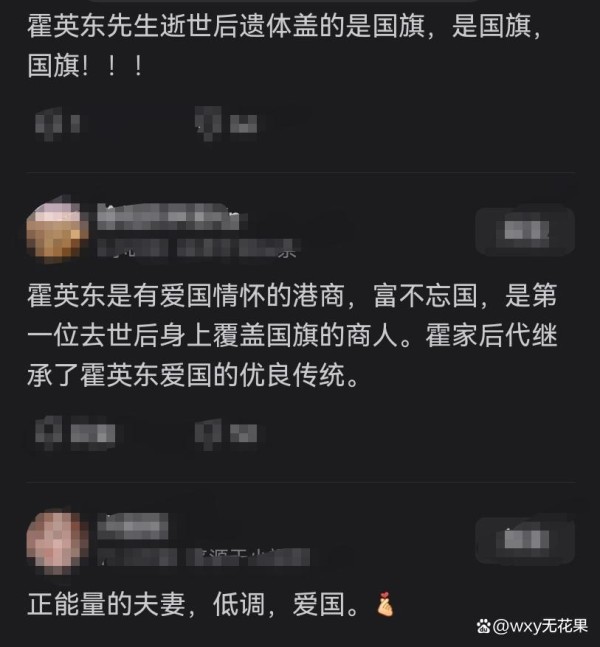Click the @wxy无花果 watermark text

[540, 626]
